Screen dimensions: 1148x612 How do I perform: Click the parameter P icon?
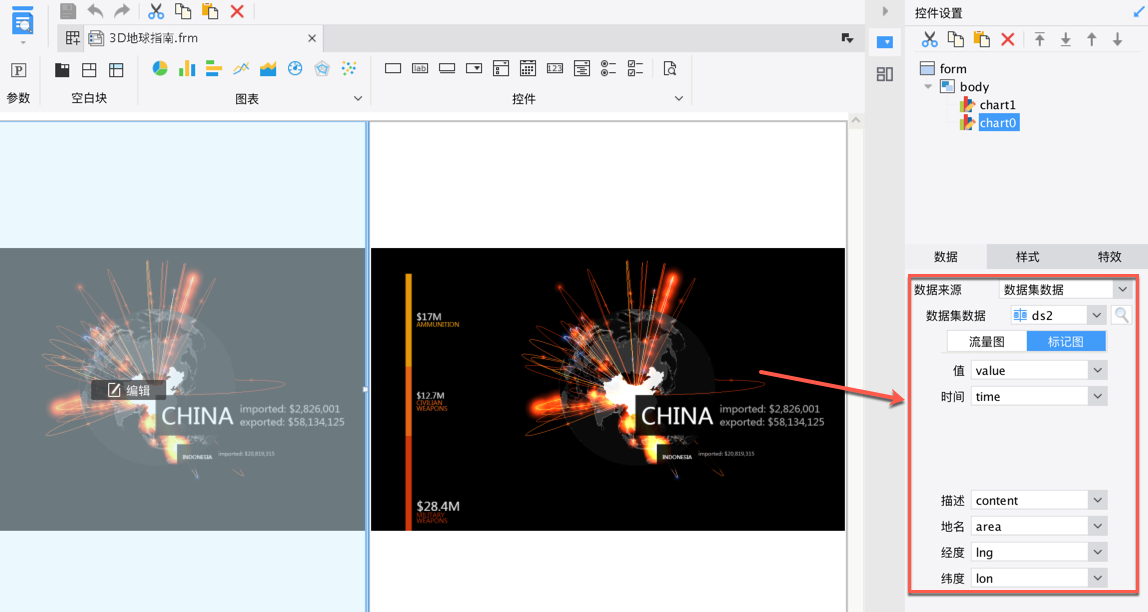pyautogui.click(x=18, y=70)
